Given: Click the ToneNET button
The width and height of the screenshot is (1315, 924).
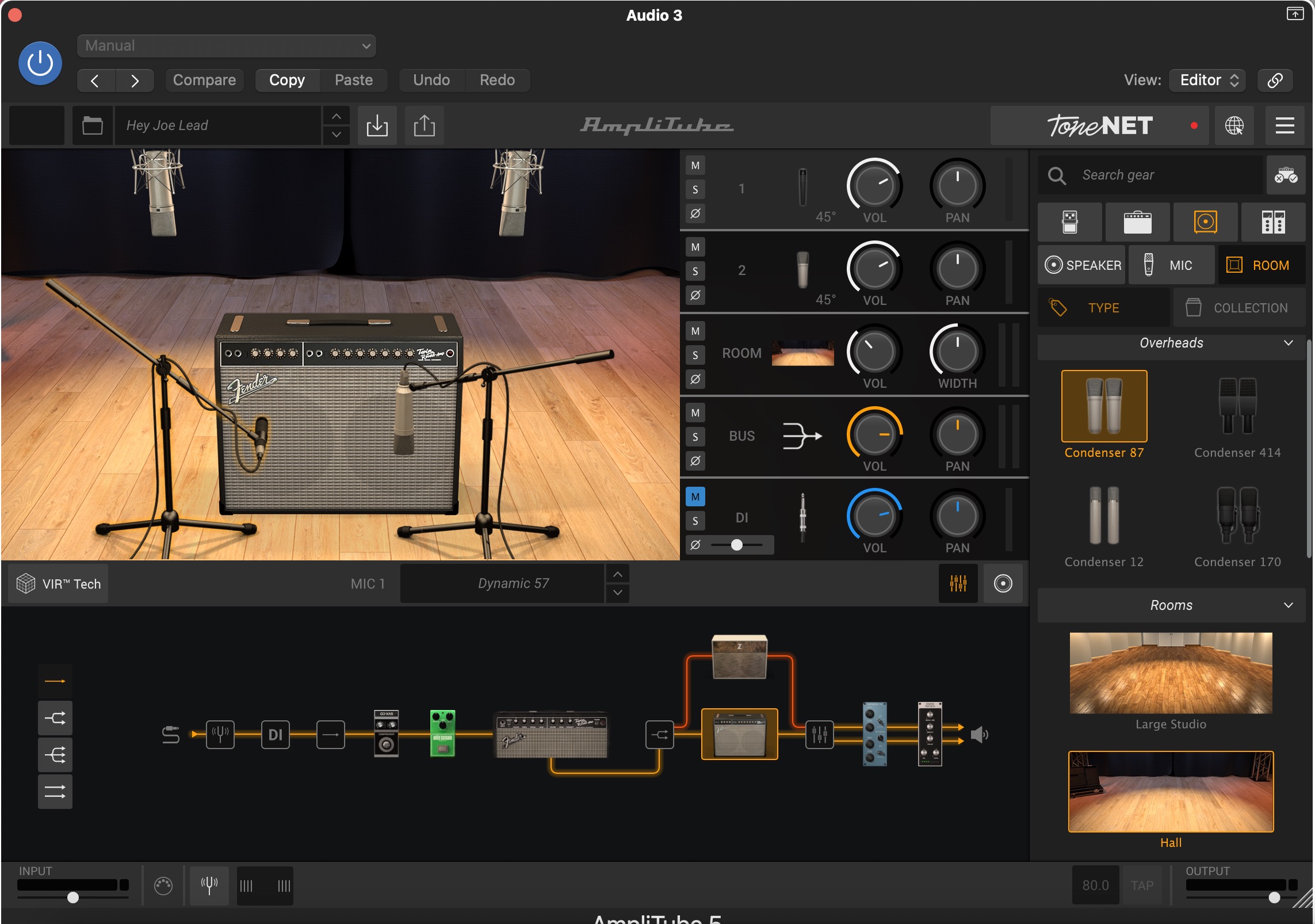Looking at the screenshot, I should click(1099, 125).
